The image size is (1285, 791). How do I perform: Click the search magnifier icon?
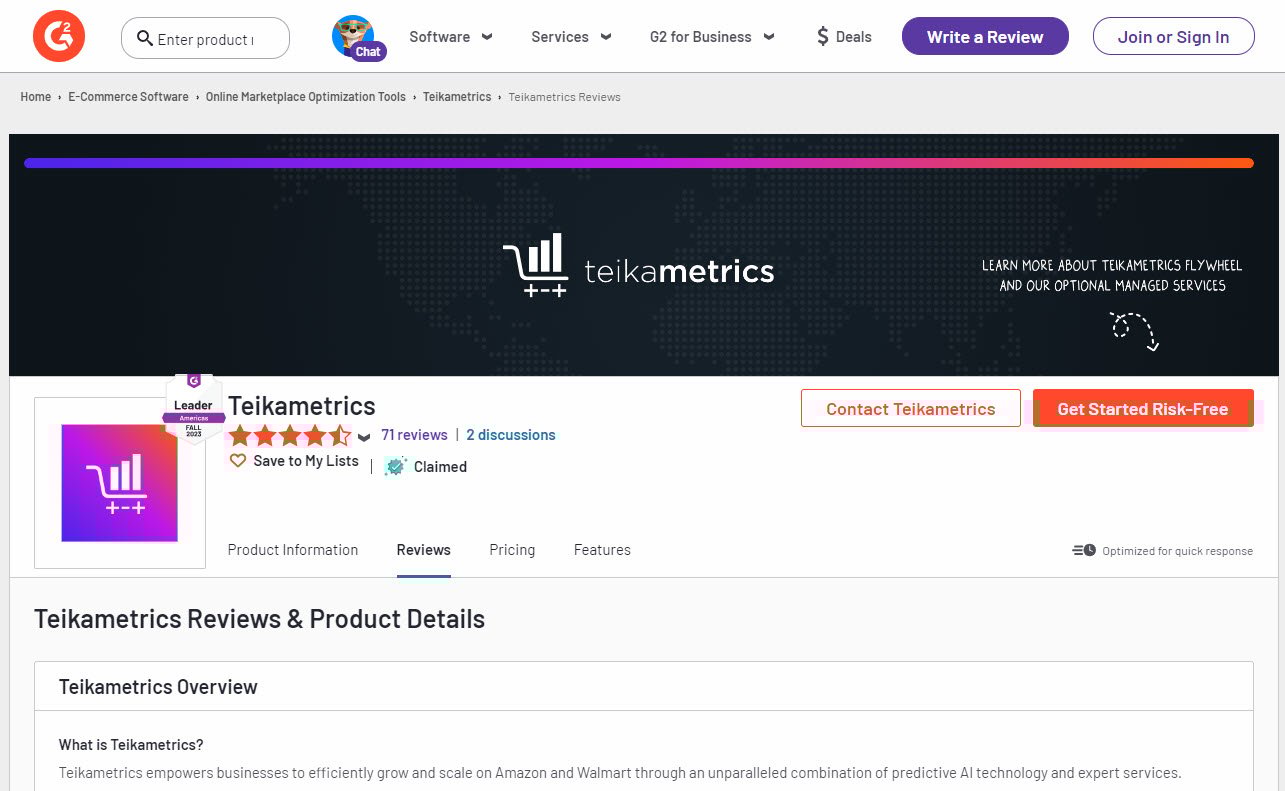click(x=145, y=38)
